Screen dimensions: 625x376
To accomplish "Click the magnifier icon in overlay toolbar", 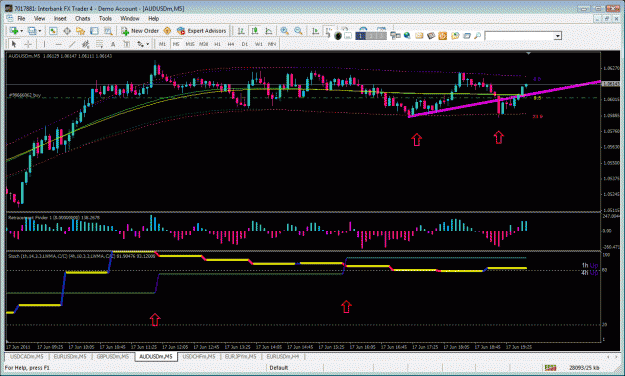I will [x=477, y=35].
